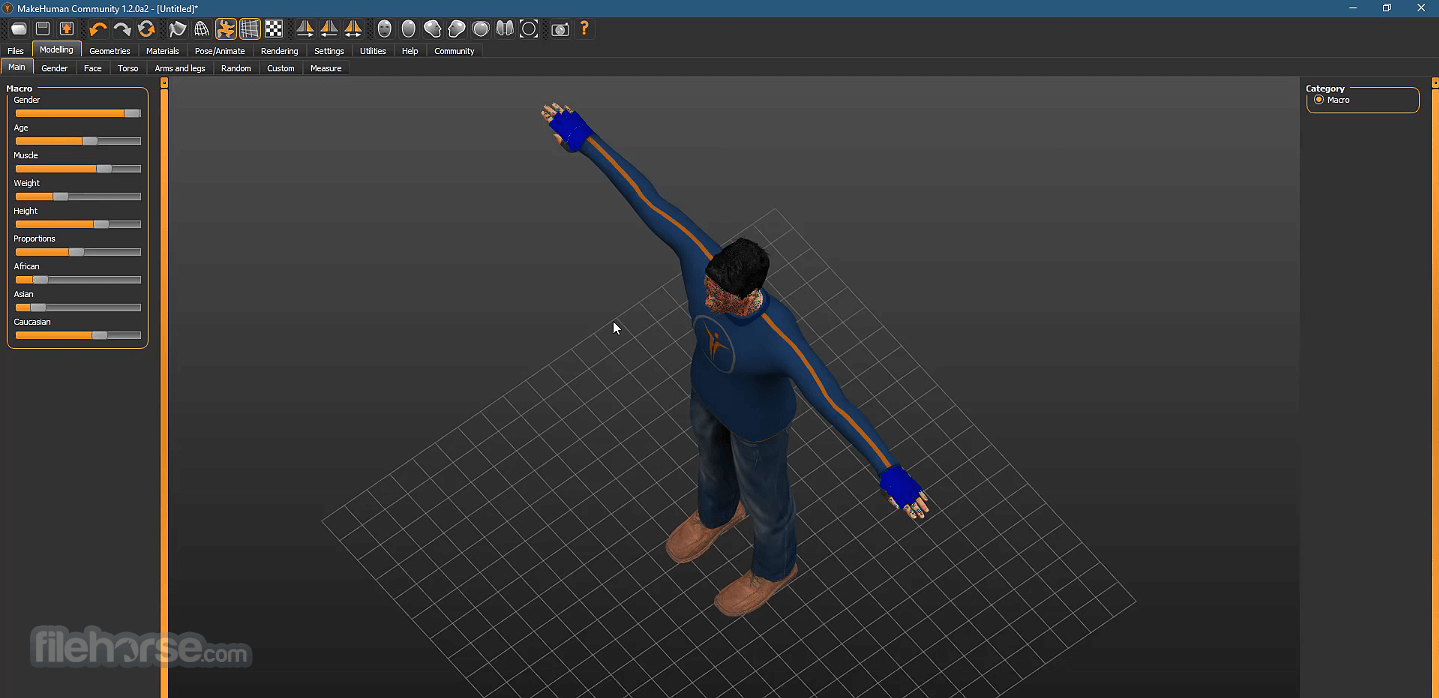Toggle the orange Pose figure icon
This screenshot has width=1439, height=698.
click(x=226, y=29)
